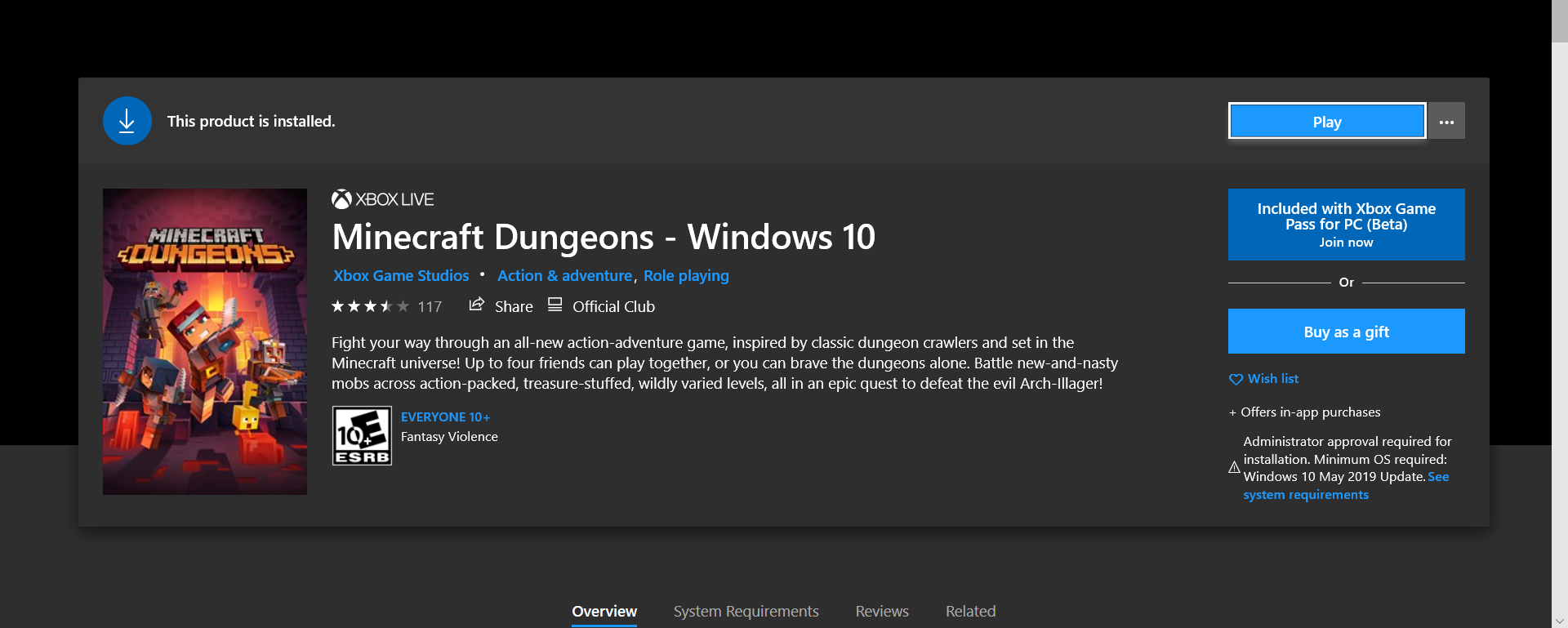Add to Wish list
The width and height of the screenshot is (1568, 628).
click(1272, 379)
